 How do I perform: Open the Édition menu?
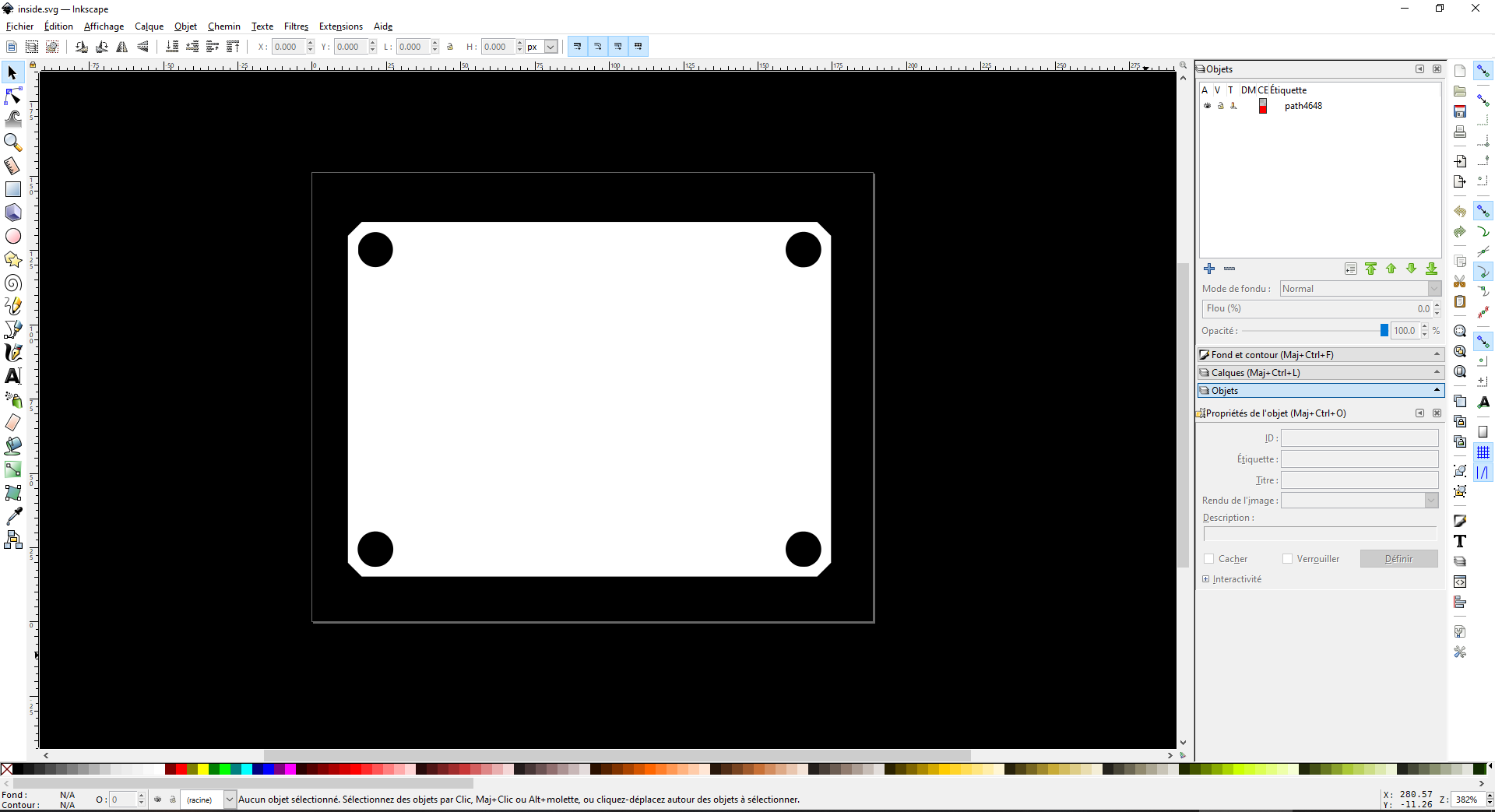[58, 26]
